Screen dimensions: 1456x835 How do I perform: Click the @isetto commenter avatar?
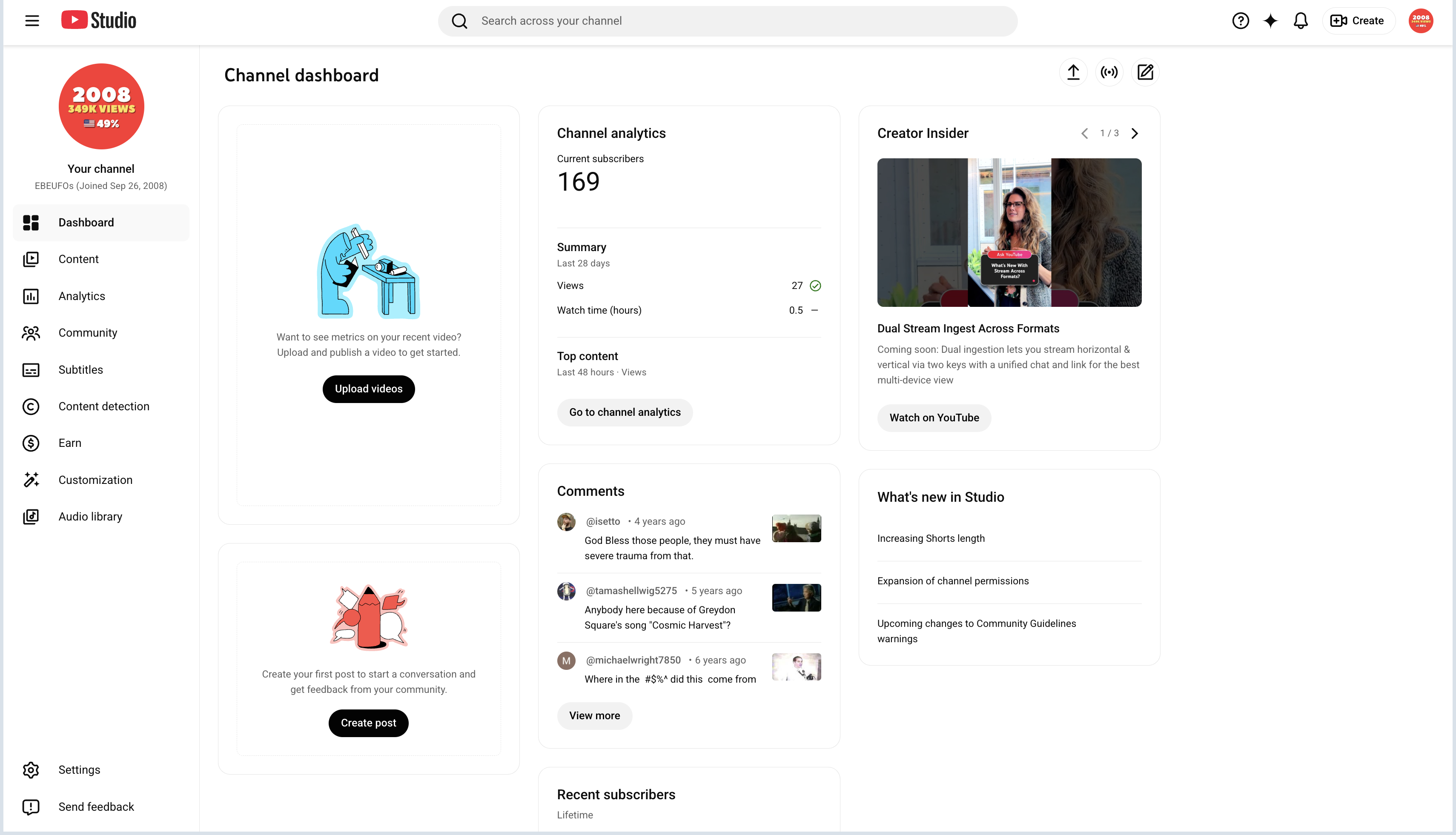point(566,522)
